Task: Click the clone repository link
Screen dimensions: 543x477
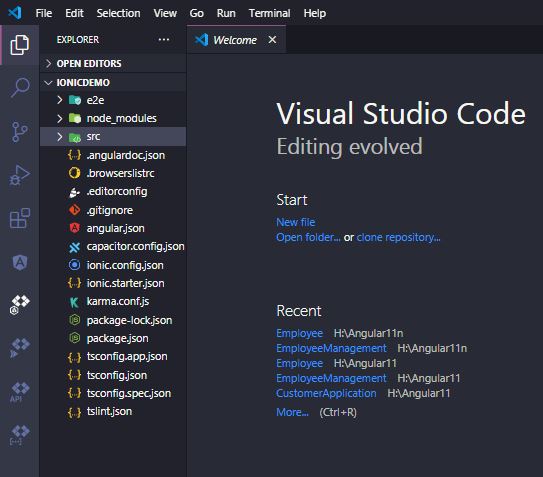Action: pyautogui.click(x=398, y=237)
